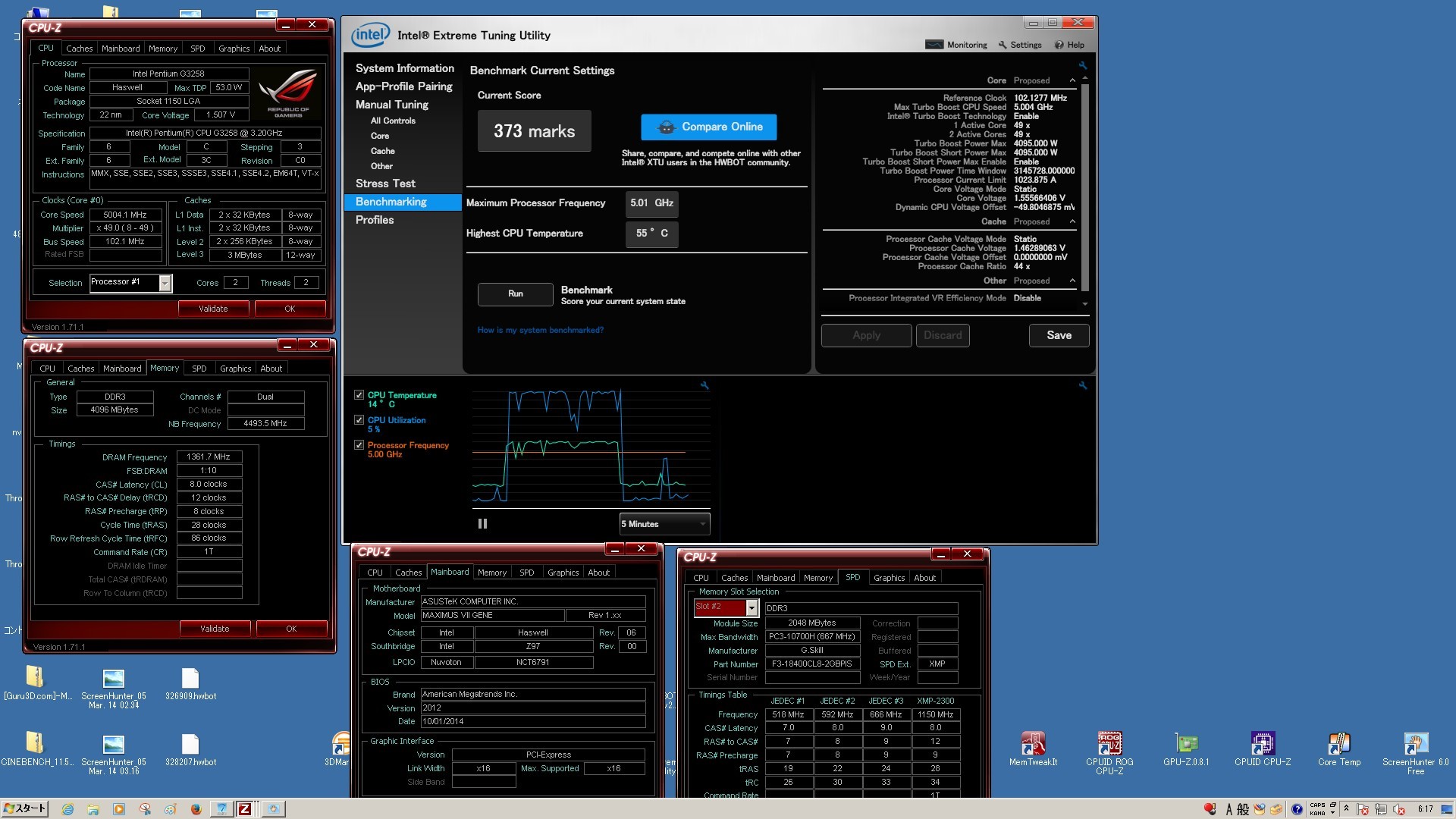Screen dimensions: 1456x819
Task: Click XTU proposed settings vertical scrollbar
Action: click(x=1084, y=187)
